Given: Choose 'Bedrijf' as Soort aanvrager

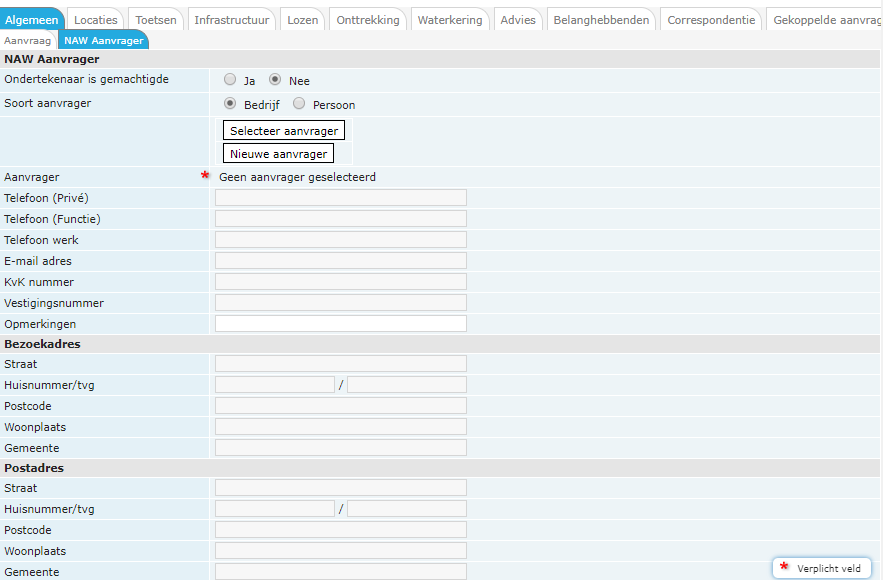Looking at the screenshot, I should (230, 104).
